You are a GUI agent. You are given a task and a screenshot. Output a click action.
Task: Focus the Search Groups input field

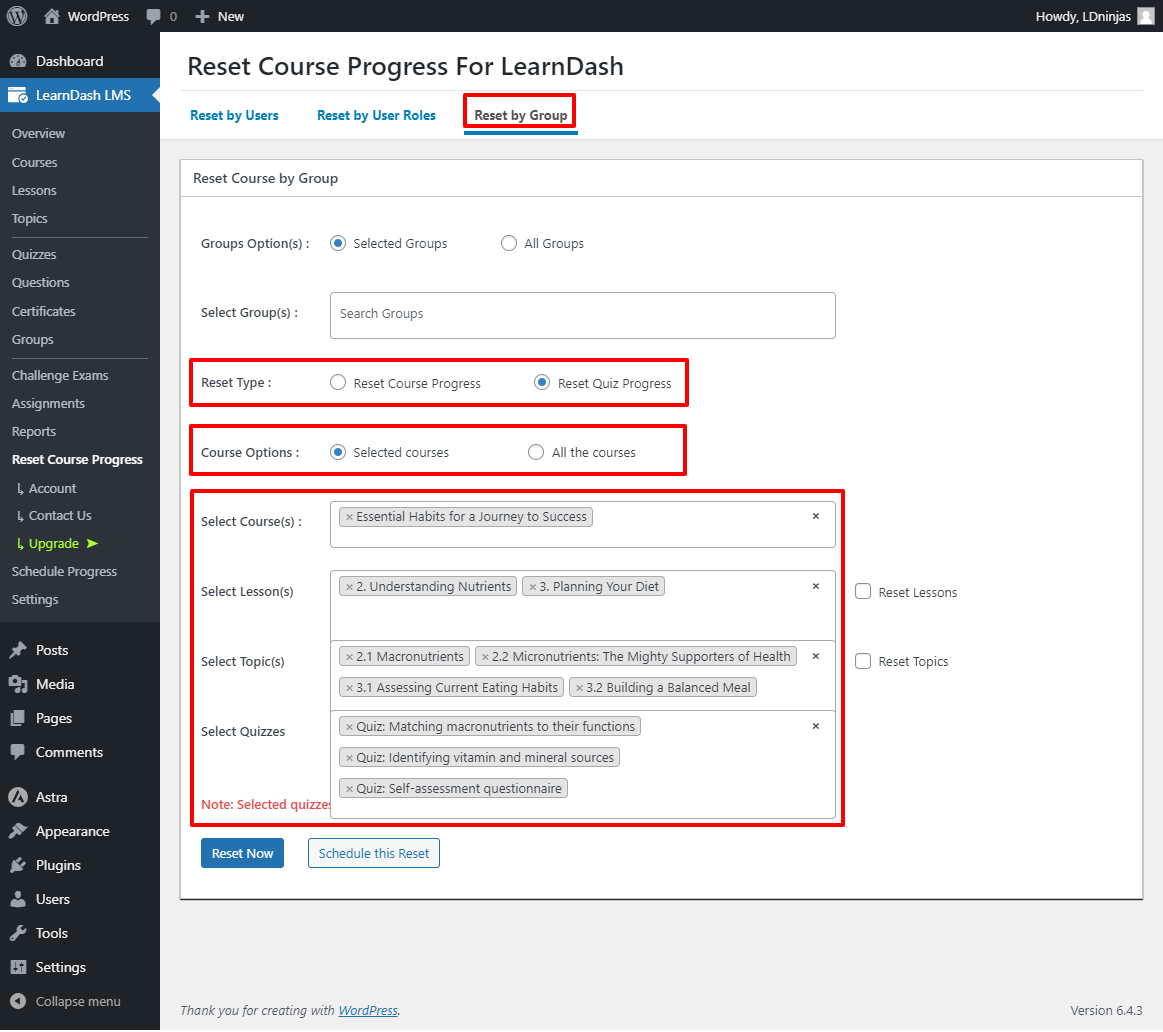click(x=582, y=315)
